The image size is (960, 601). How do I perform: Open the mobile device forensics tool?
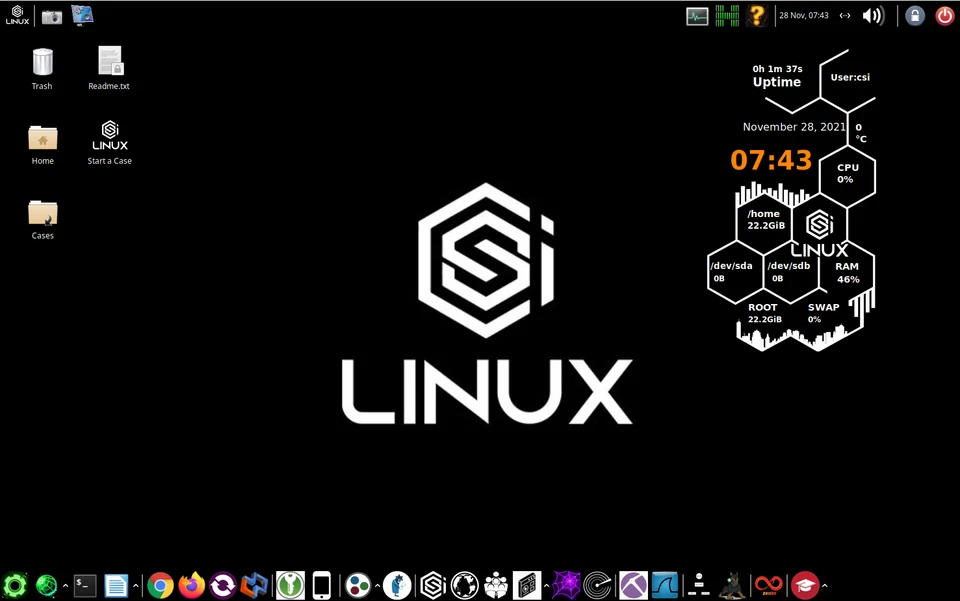point(321,585)
